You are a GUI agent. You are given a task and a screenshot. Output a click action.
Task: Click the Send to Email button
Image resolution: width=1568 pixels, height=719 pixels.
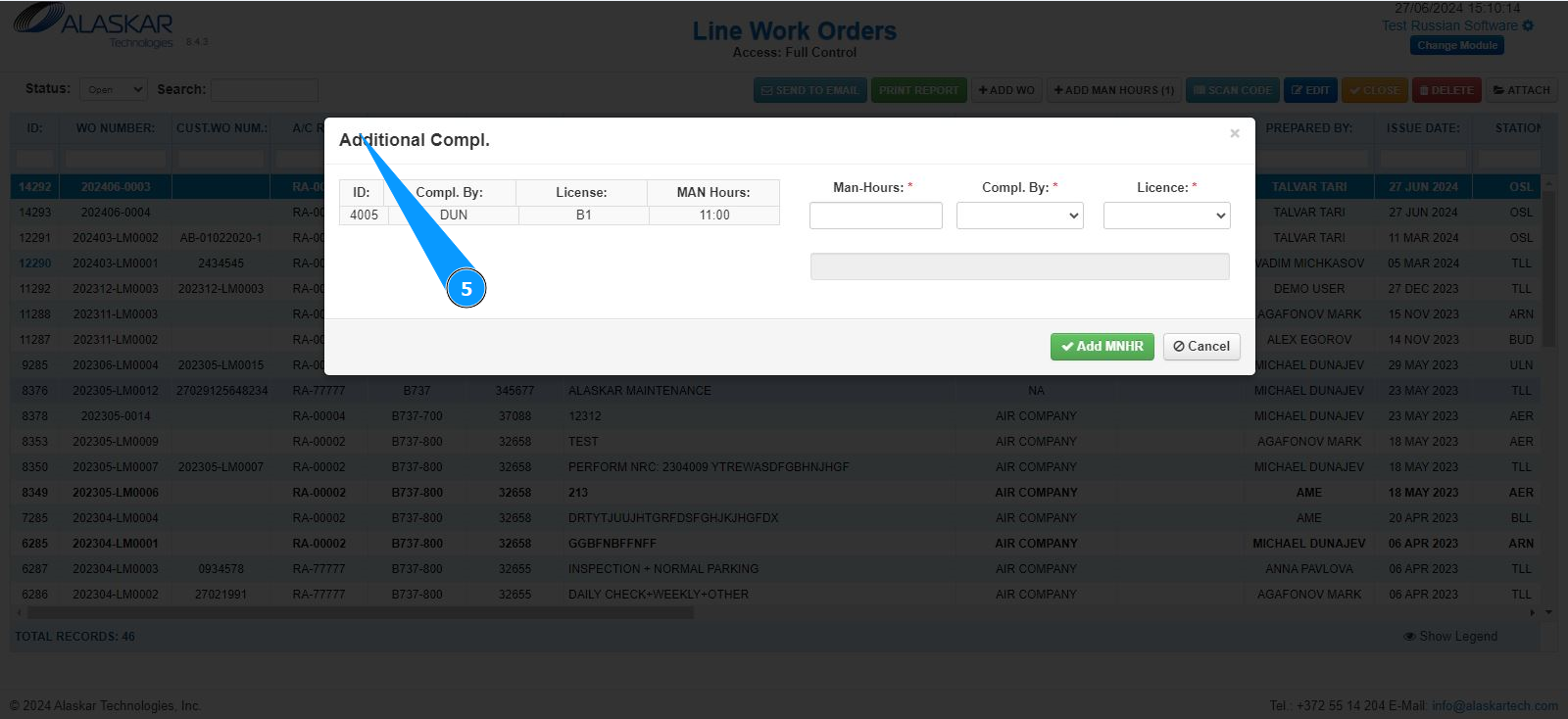click(x=809, y=90)
